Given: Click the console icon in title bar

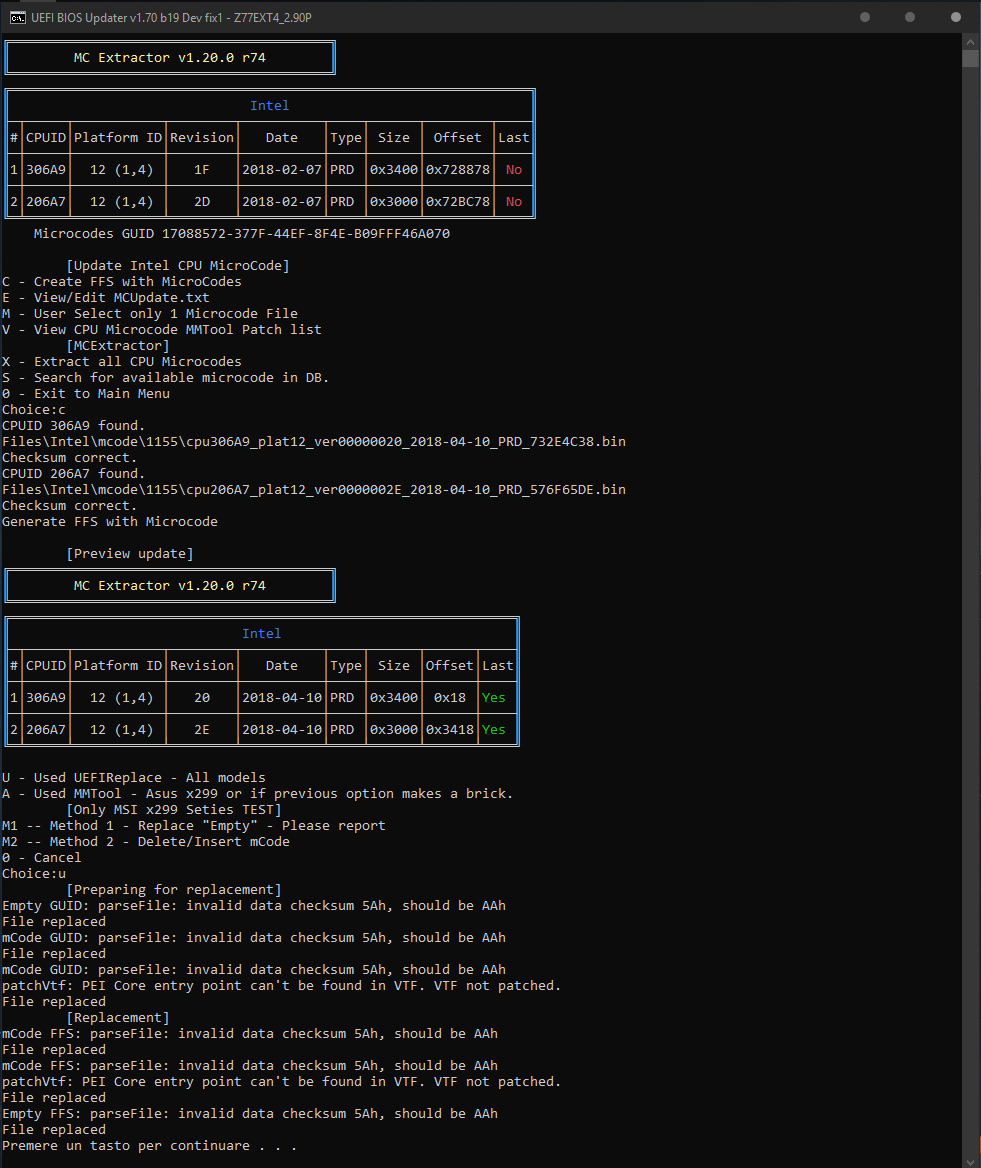Looking at the screenshot, I should pyautogui.click(x=18, y=17).
